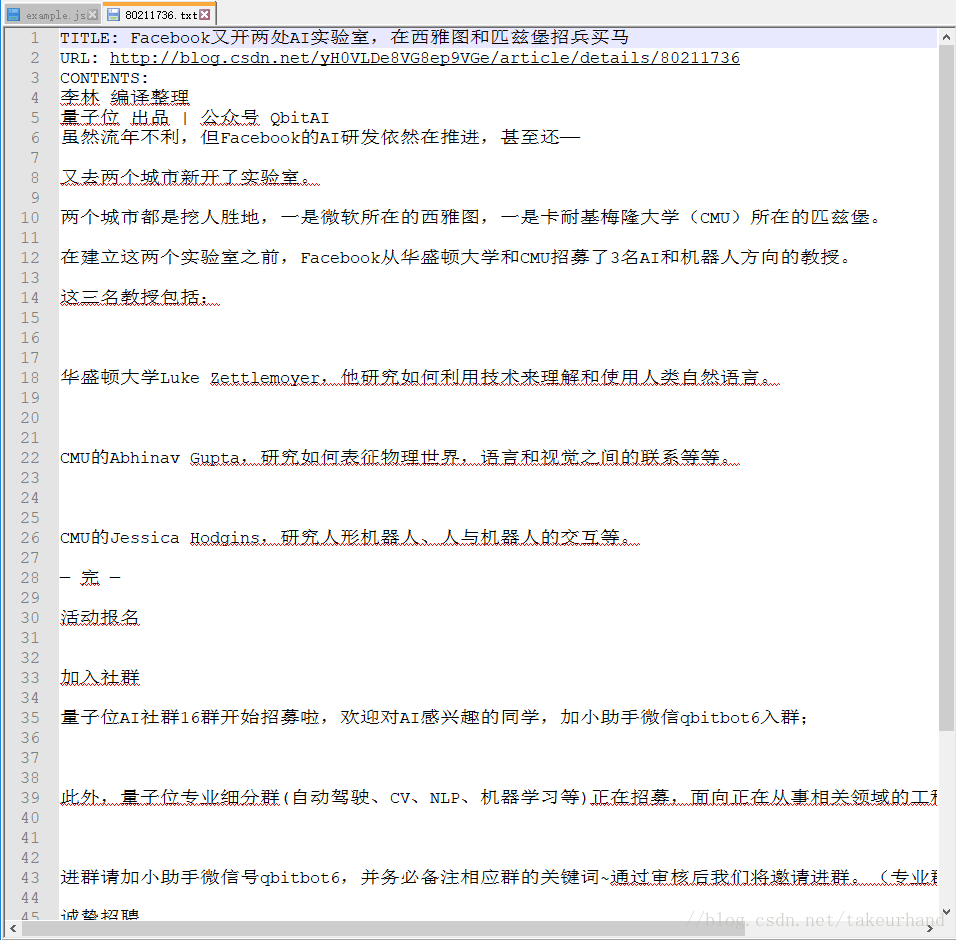956x940 pixels.
Task: Open the blog.csdn.net article URL link
Action: [x=424, y=58]
